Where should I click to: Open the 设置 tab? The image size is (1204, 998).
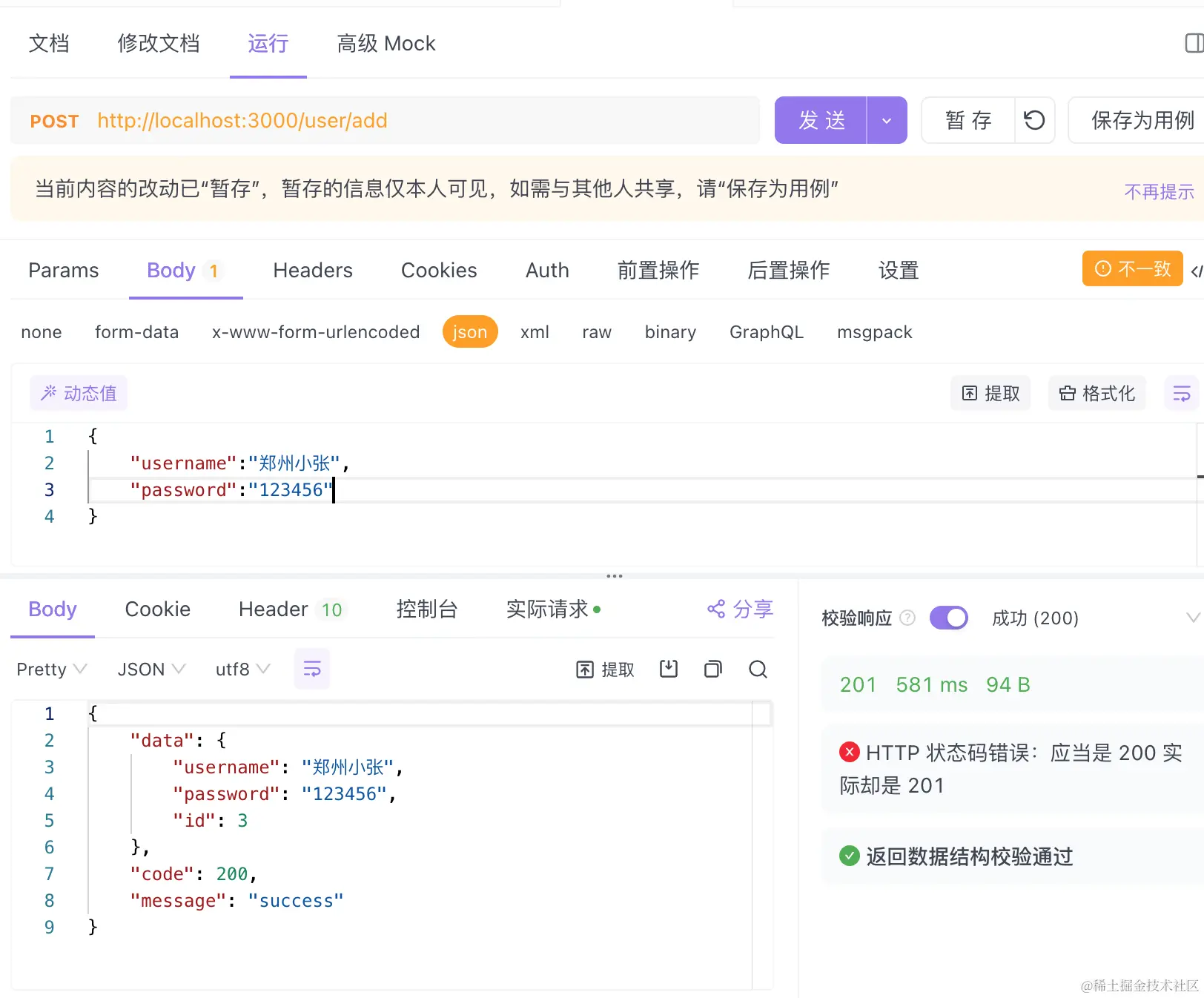(899, 271)
